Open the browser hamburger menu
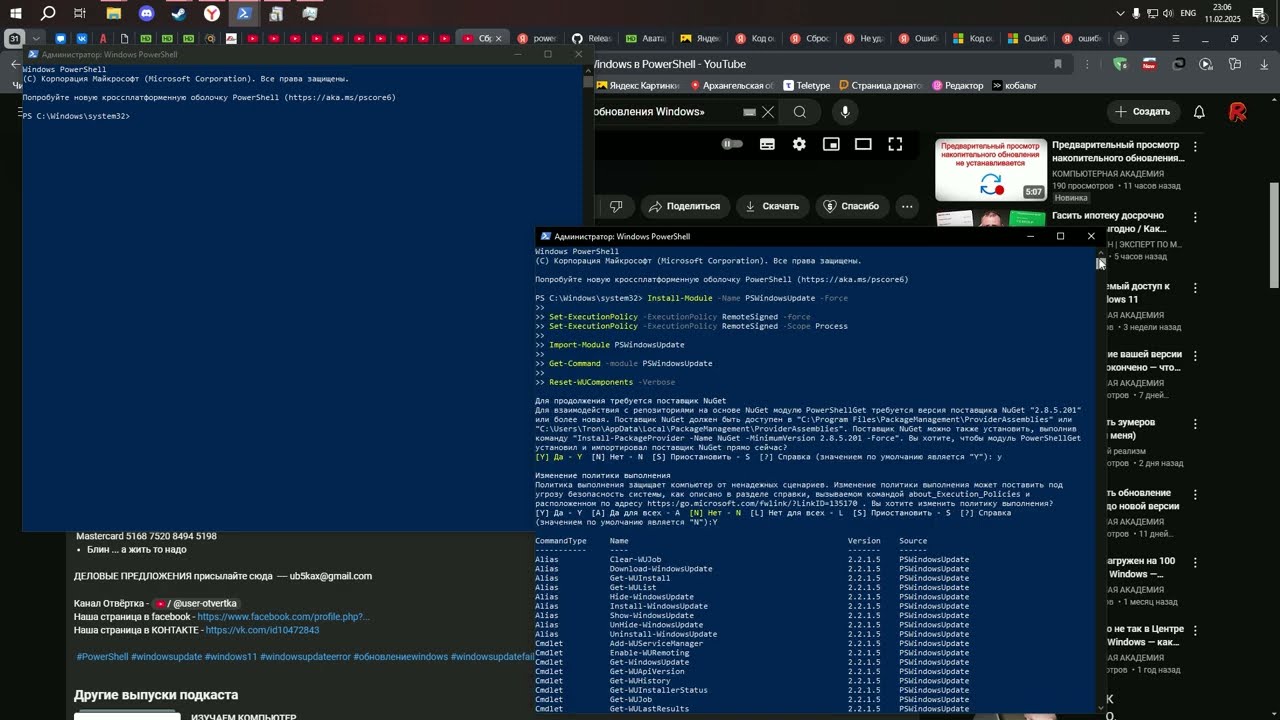The image size is (1280, 720). 1176,38
